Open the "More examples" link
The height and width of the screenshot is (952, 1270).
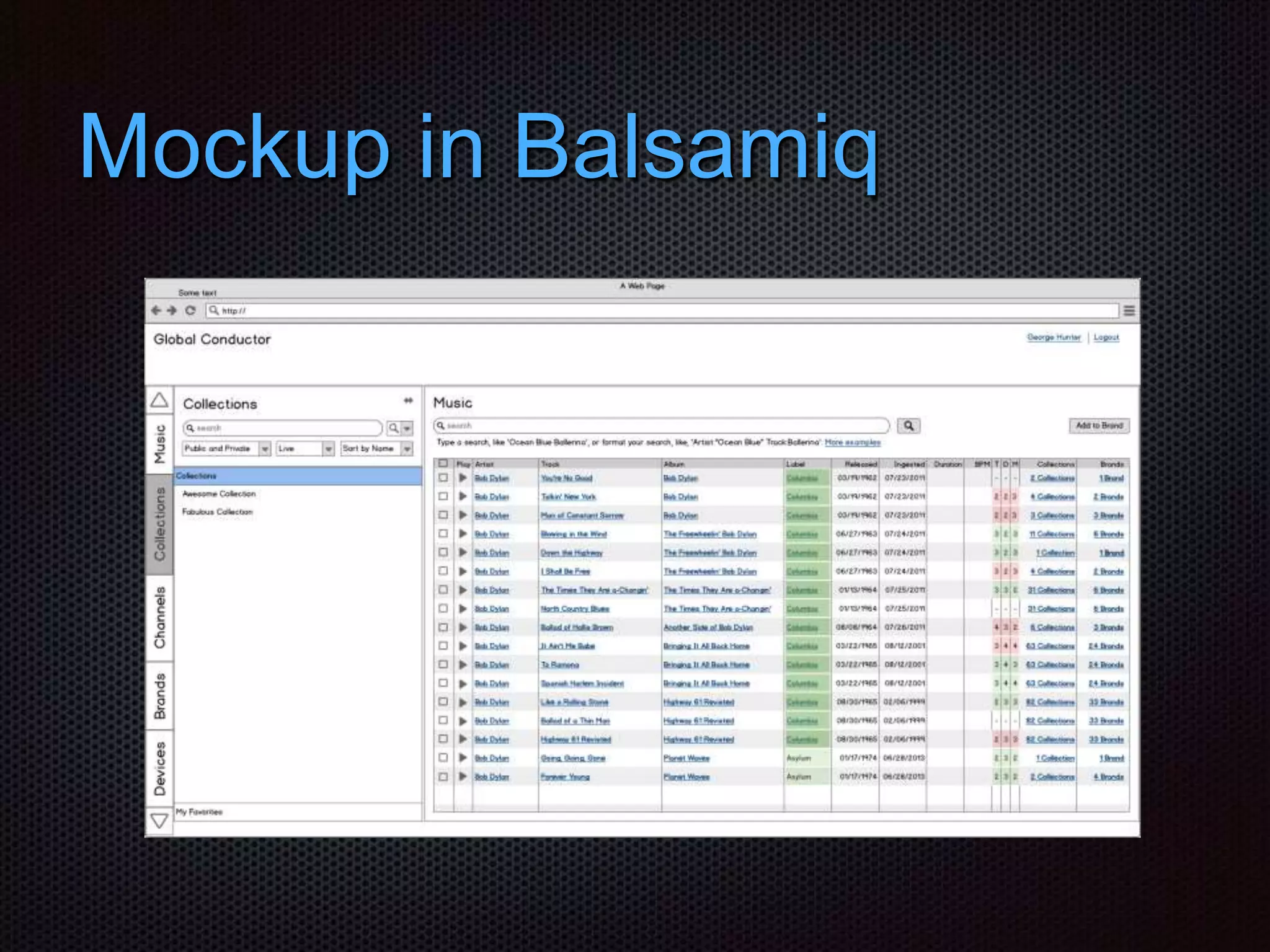click(x=853, y=442)
